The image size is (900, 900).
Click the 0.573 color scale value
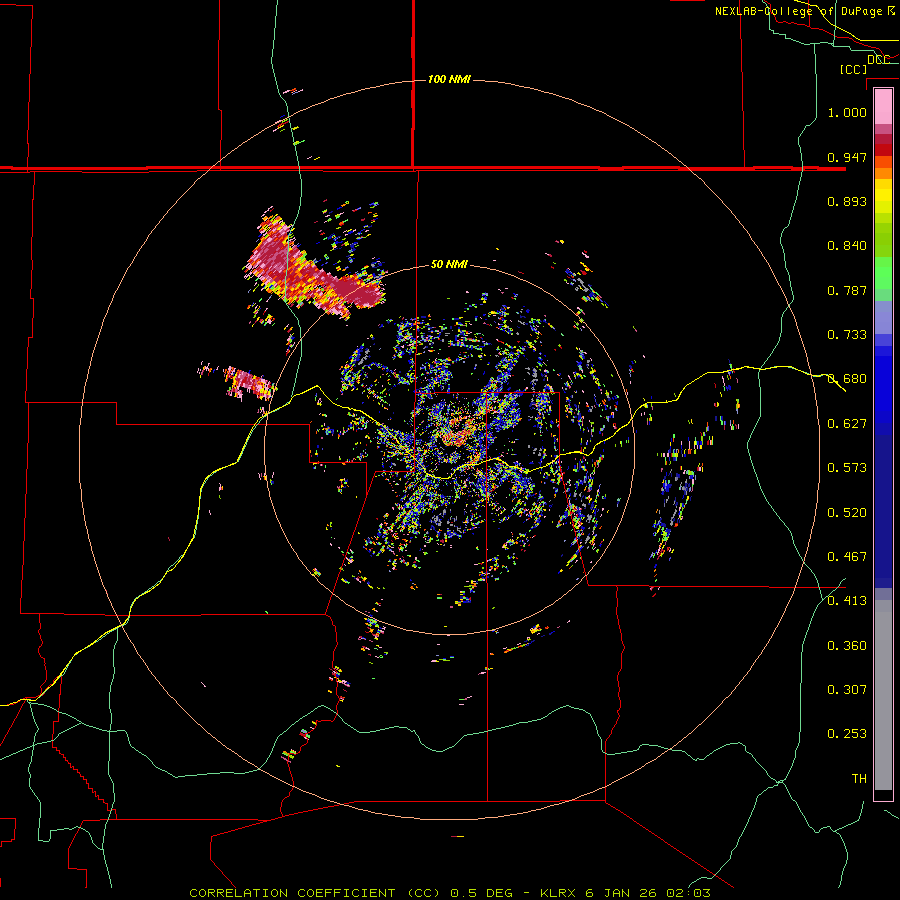(847, 468)
